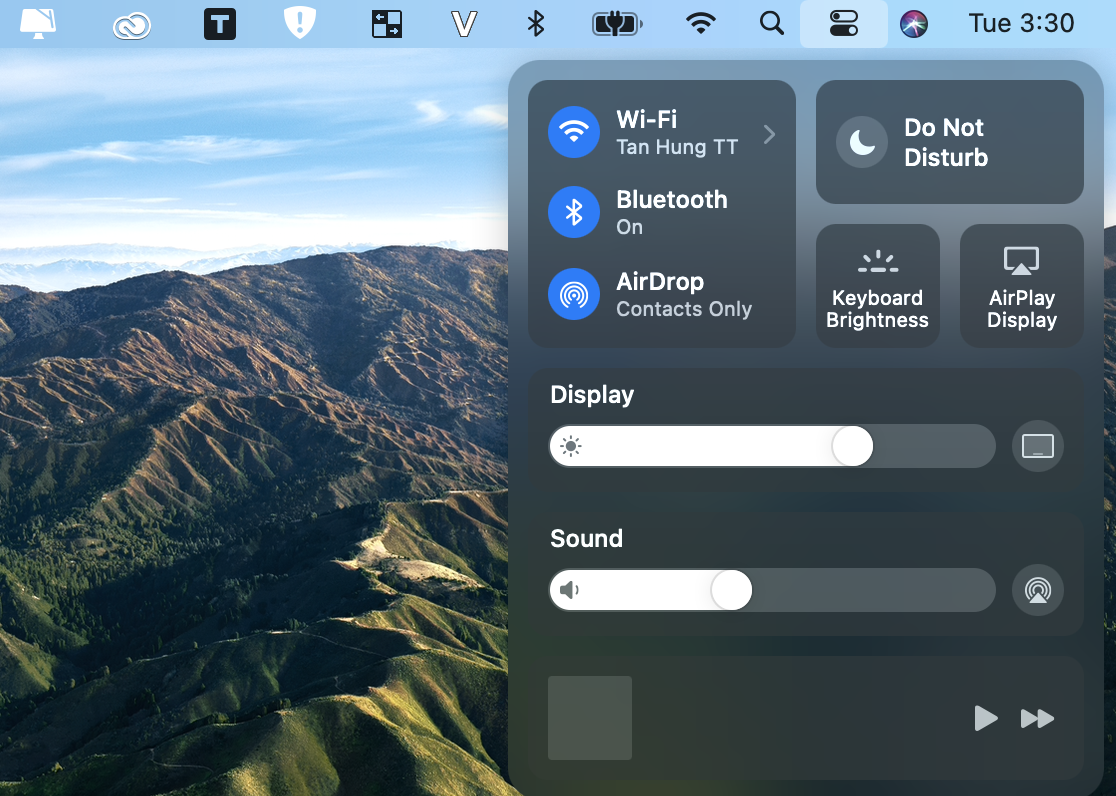Open Wi-Fi settings via blue Wi-Fi icon

click(573, 132)
